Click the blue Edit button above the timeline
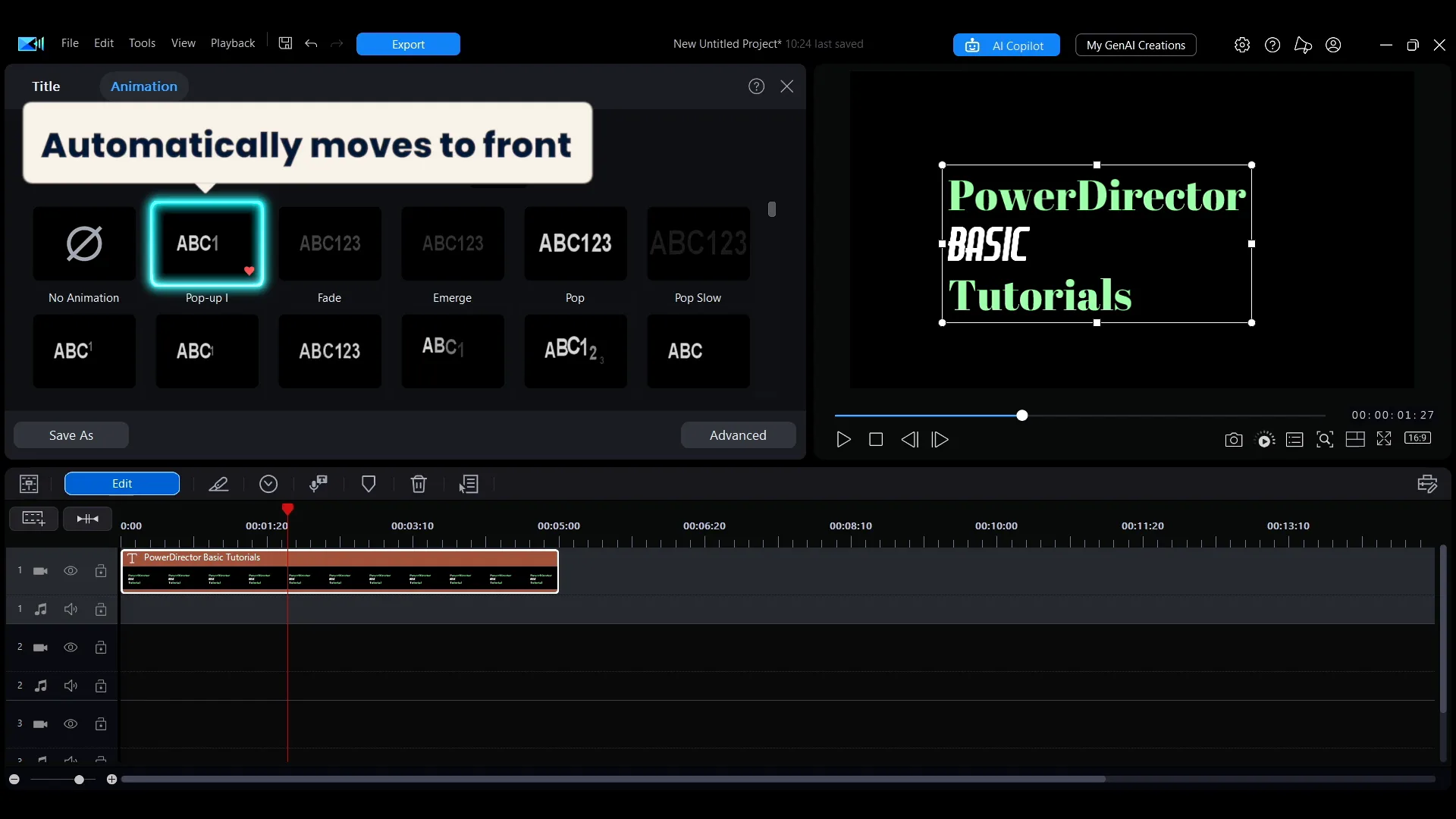This screenshot has height=819, width=1456. click(x=122, y=484)
